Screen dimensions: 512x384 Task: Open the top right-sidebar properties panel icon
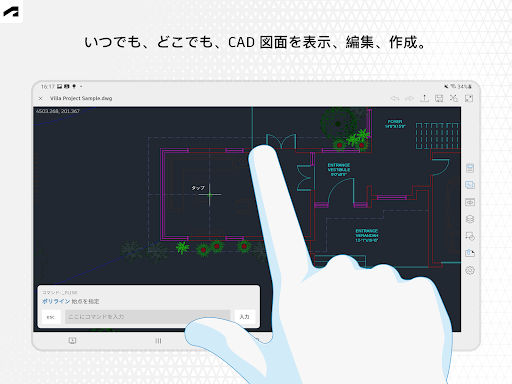[x=470, y=168]
